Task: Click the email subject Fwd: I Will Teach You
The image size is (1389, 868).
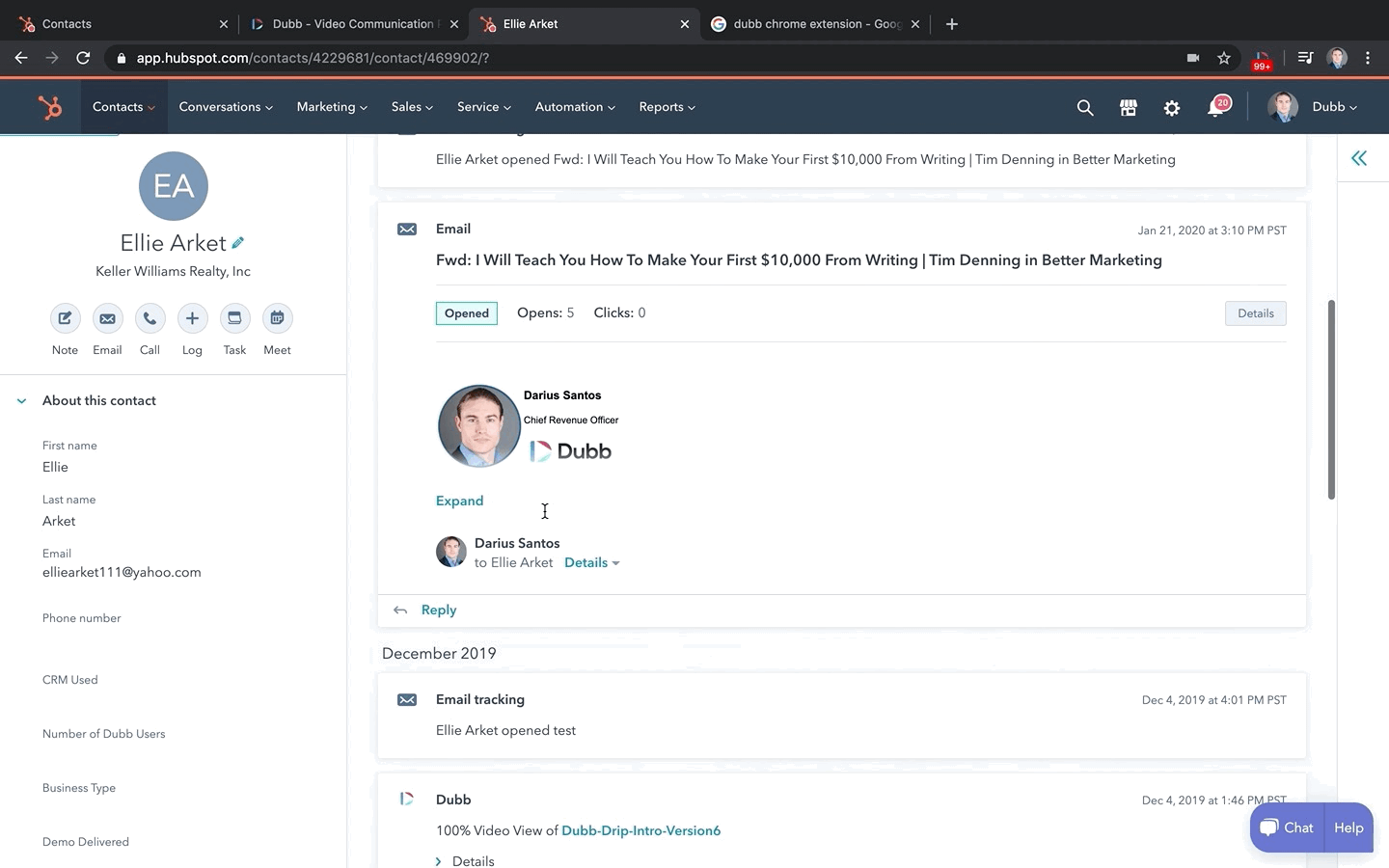Action: [x=799, y=260]
